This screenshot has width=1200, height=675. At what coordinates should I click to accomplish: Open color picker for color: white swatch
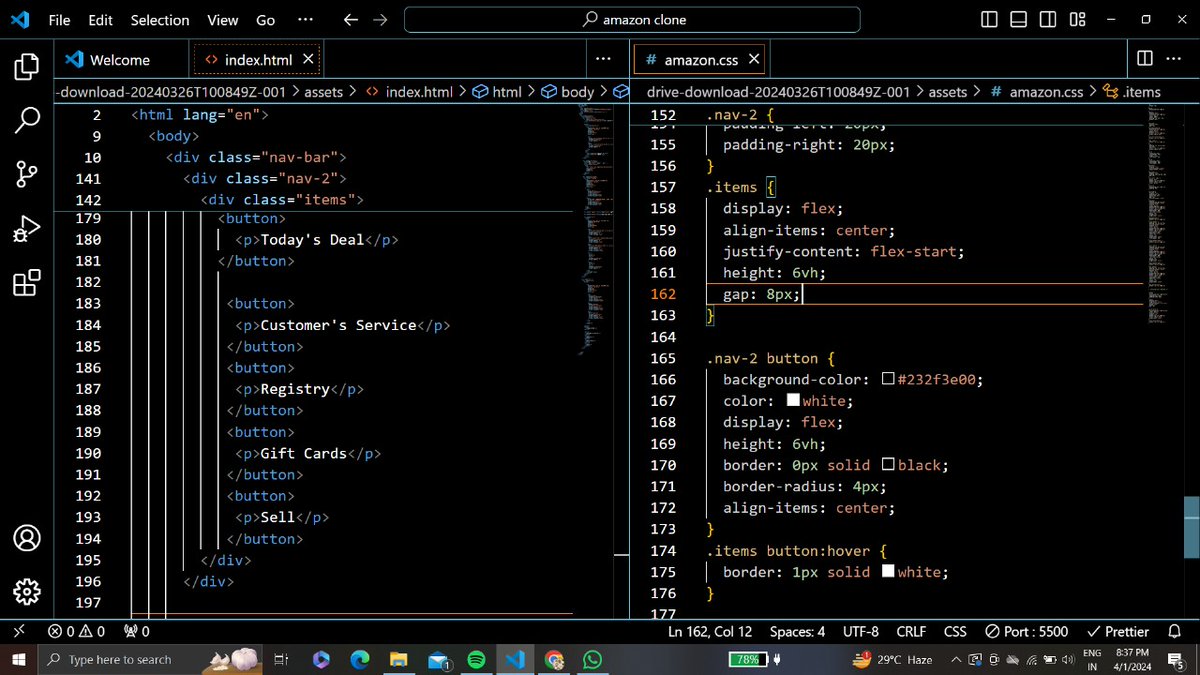click(x=793, y=401)
